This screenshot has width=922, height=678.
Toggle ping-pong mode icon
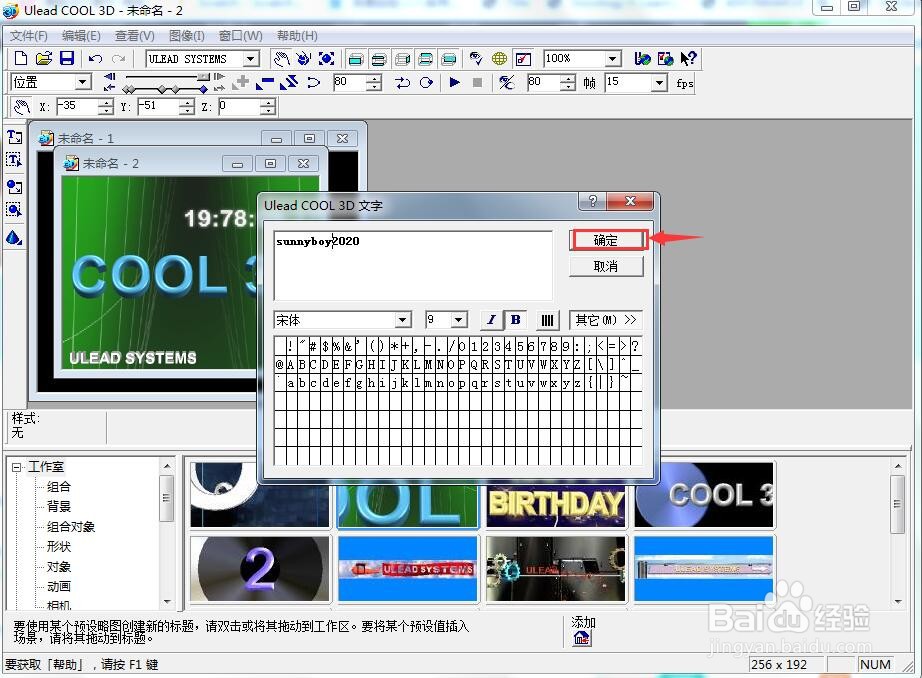coord(402,82)
